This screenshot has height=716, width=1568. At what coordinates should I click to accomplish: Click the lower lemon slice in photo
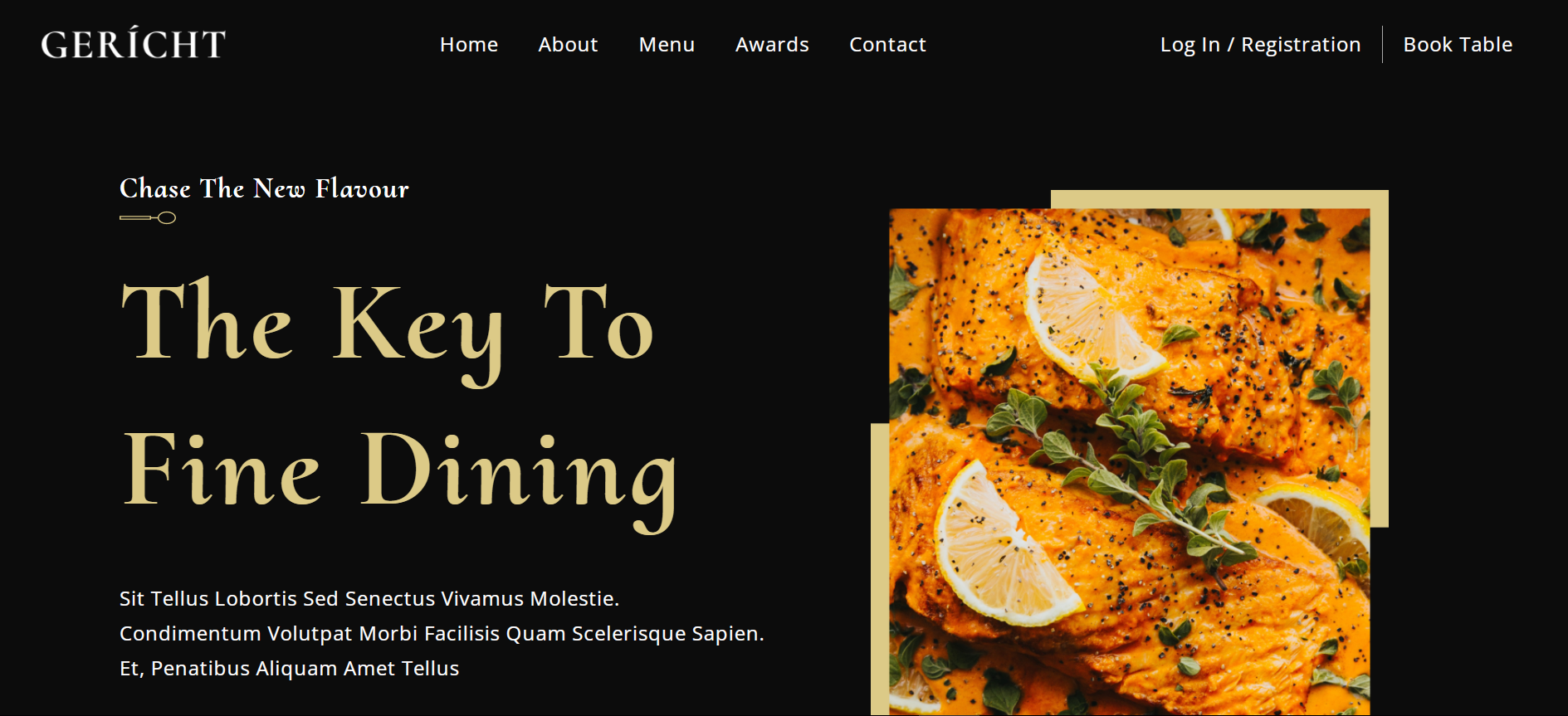pyautogui.click(x=1000, y=548)
